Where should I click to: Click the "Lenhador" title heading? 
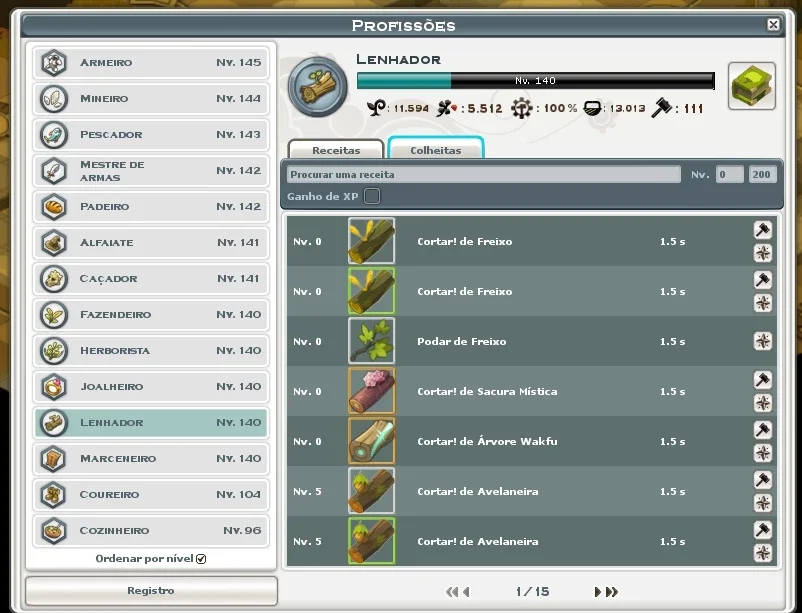point(398,59)
